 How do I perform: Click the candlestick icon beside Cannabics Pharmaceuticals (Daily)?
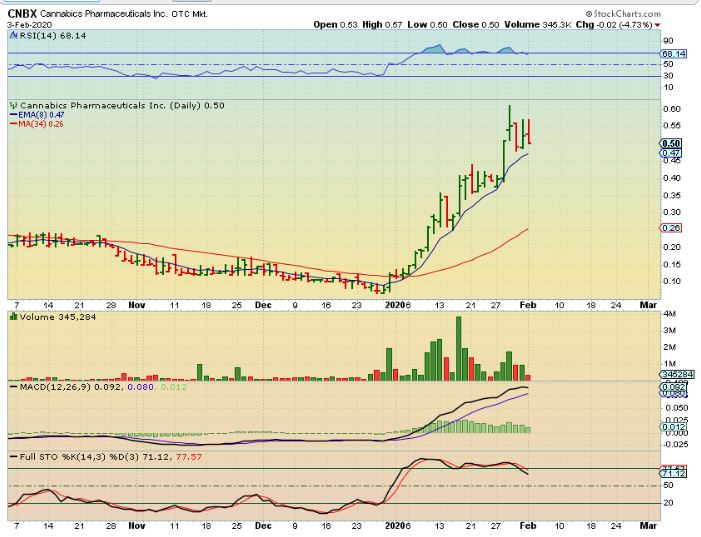(x=12, y=105)
